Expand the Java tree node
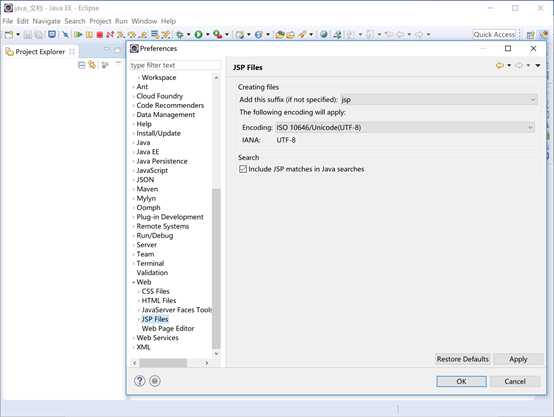Screen dimensions: 554x417 point(134,143)
